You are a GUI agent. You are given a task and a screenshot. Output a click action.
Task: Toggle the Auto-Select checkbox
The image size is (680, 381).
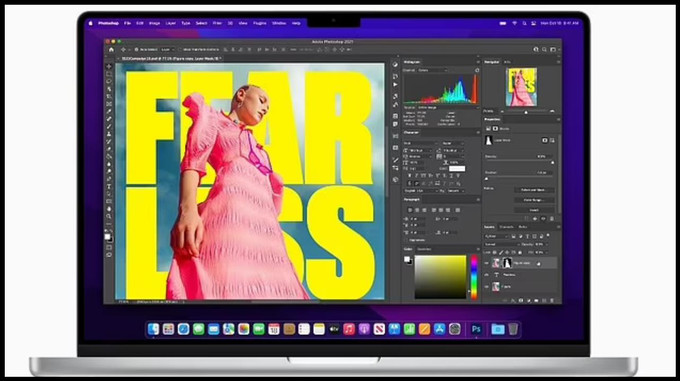click(136, 50)
